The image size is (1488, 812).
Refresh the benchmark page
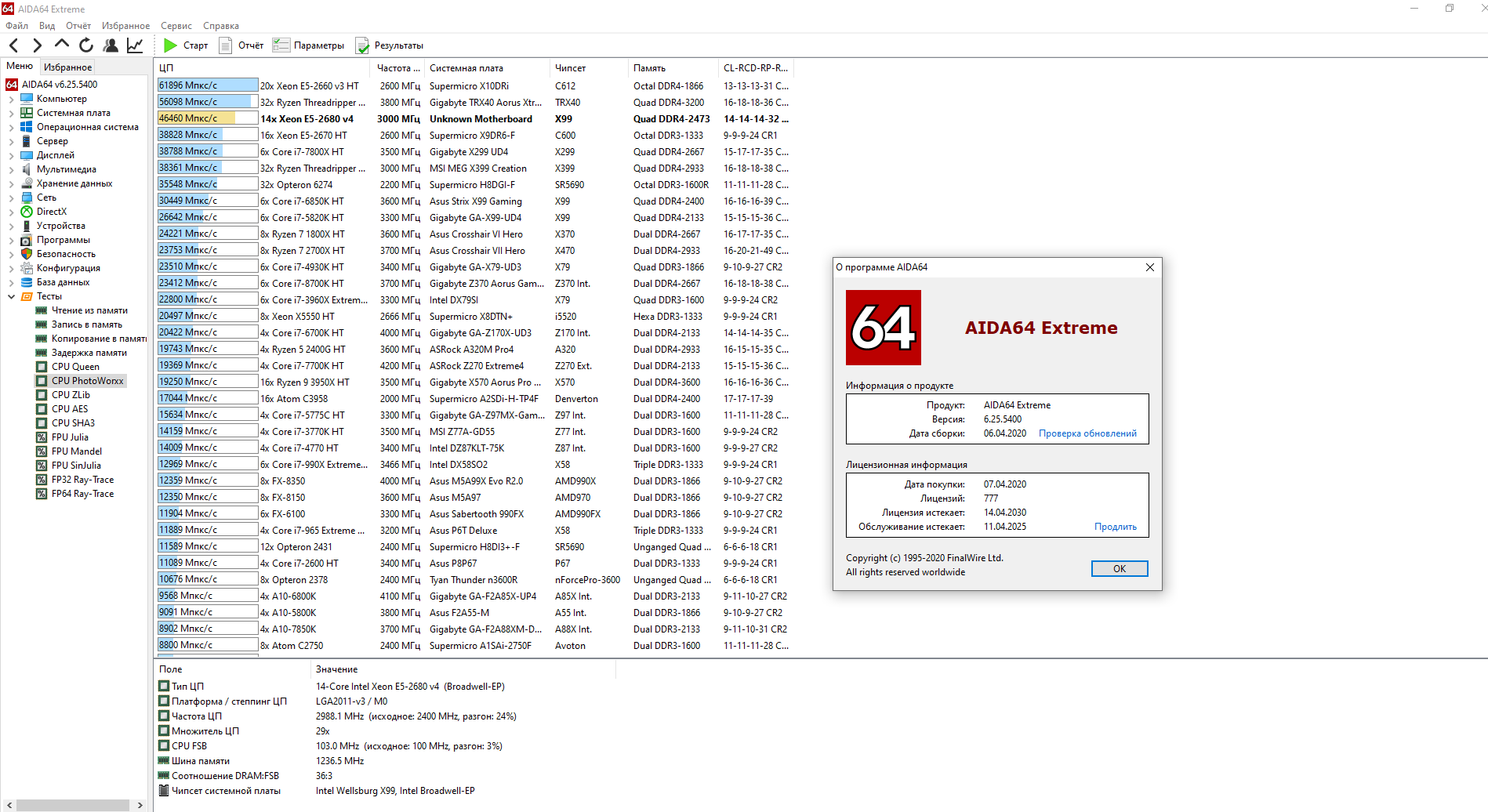[86, 45]
